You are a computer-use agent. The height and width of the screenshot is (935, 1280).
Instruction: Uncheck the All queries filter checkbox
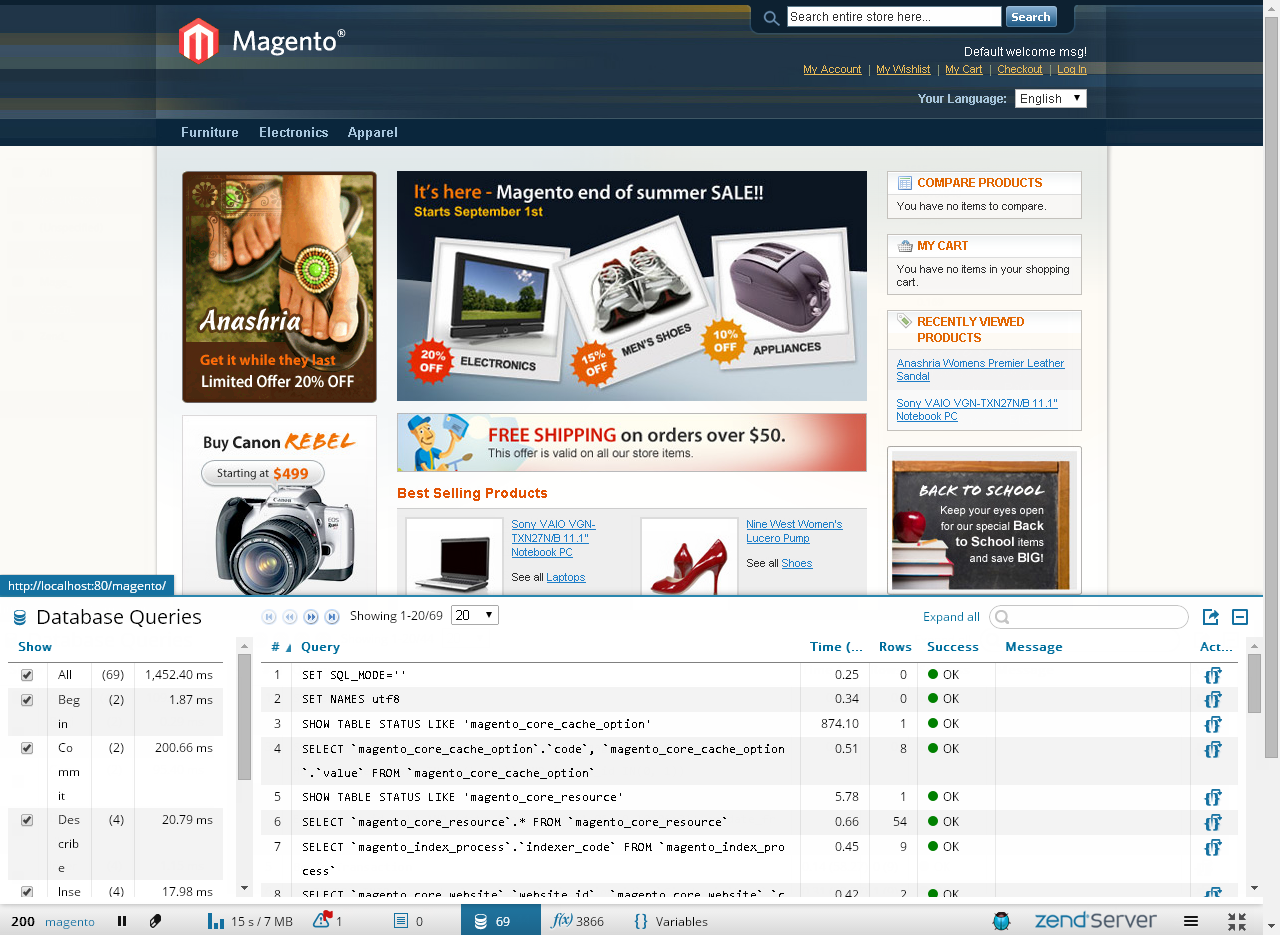(27, 676)
